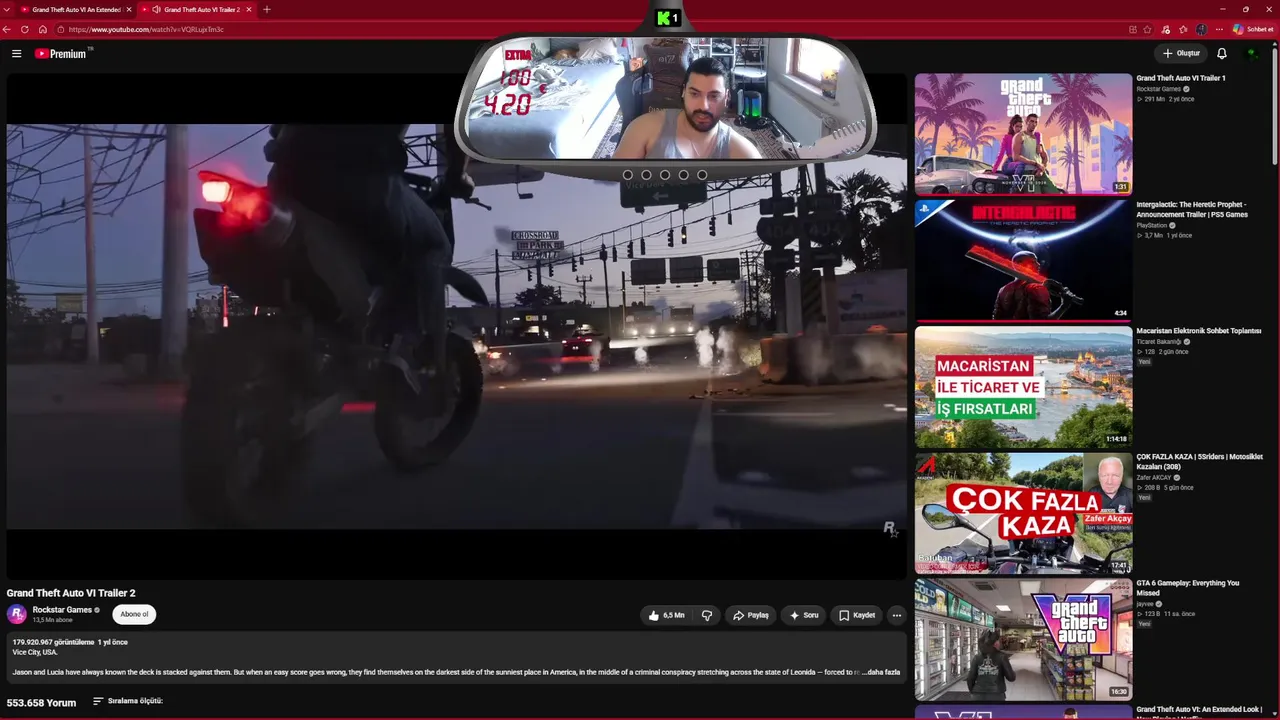Click the '553.658 Yorum' comments count
The height and width of the screenshot is (720, 1280).
(x=41, y=703)
